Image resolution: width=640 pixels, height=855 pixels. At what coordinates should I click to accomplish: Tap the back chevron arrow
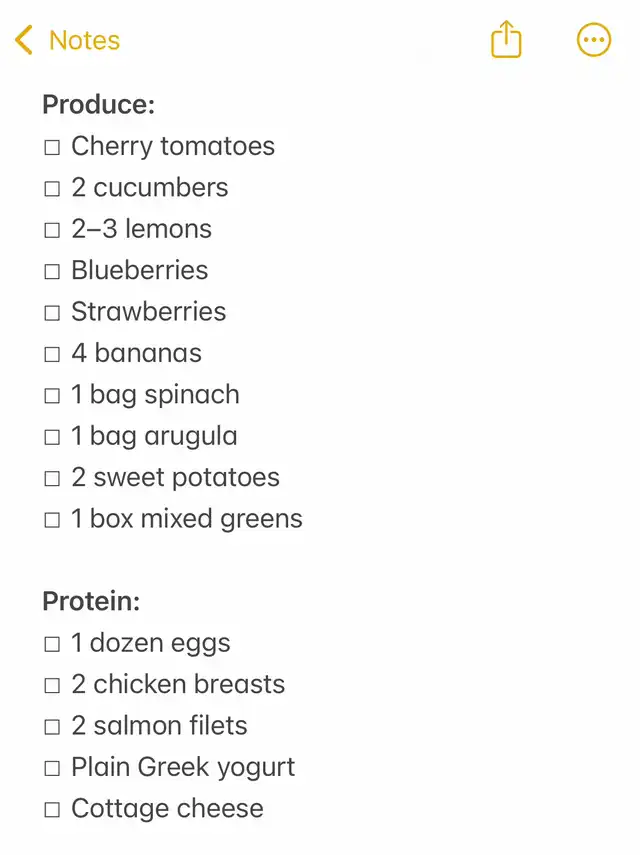point(23,40)
